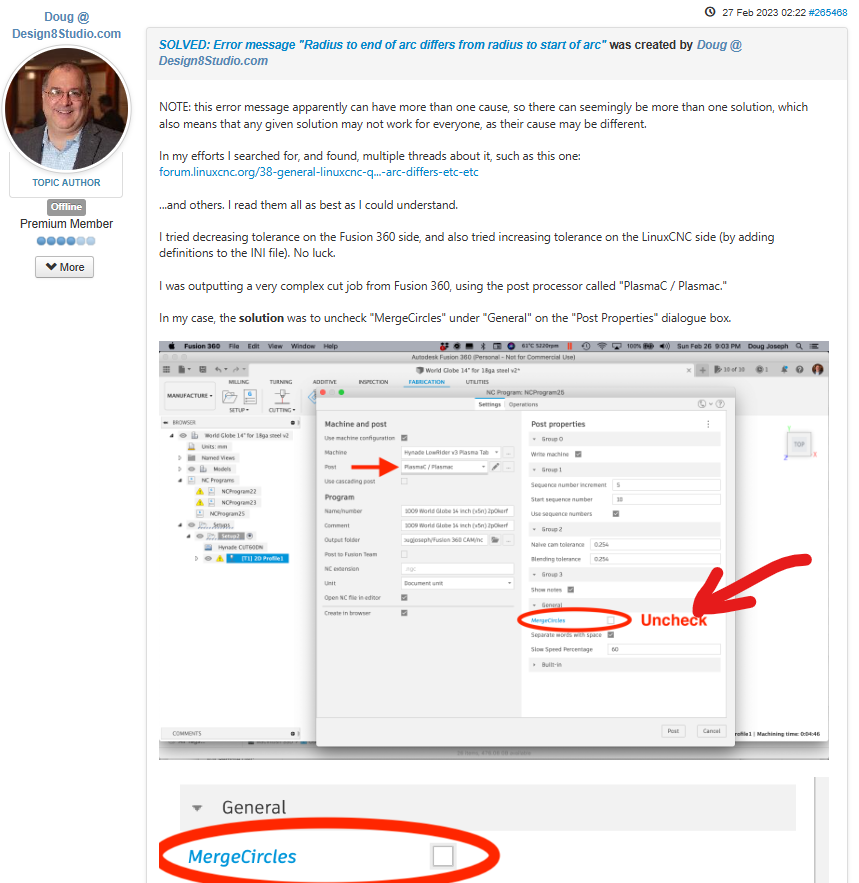Image resolution: width=859 pixels, height=883 pixels.
Task: Close the World Globe document tab with its X
Action: click(x=688, y=370)
